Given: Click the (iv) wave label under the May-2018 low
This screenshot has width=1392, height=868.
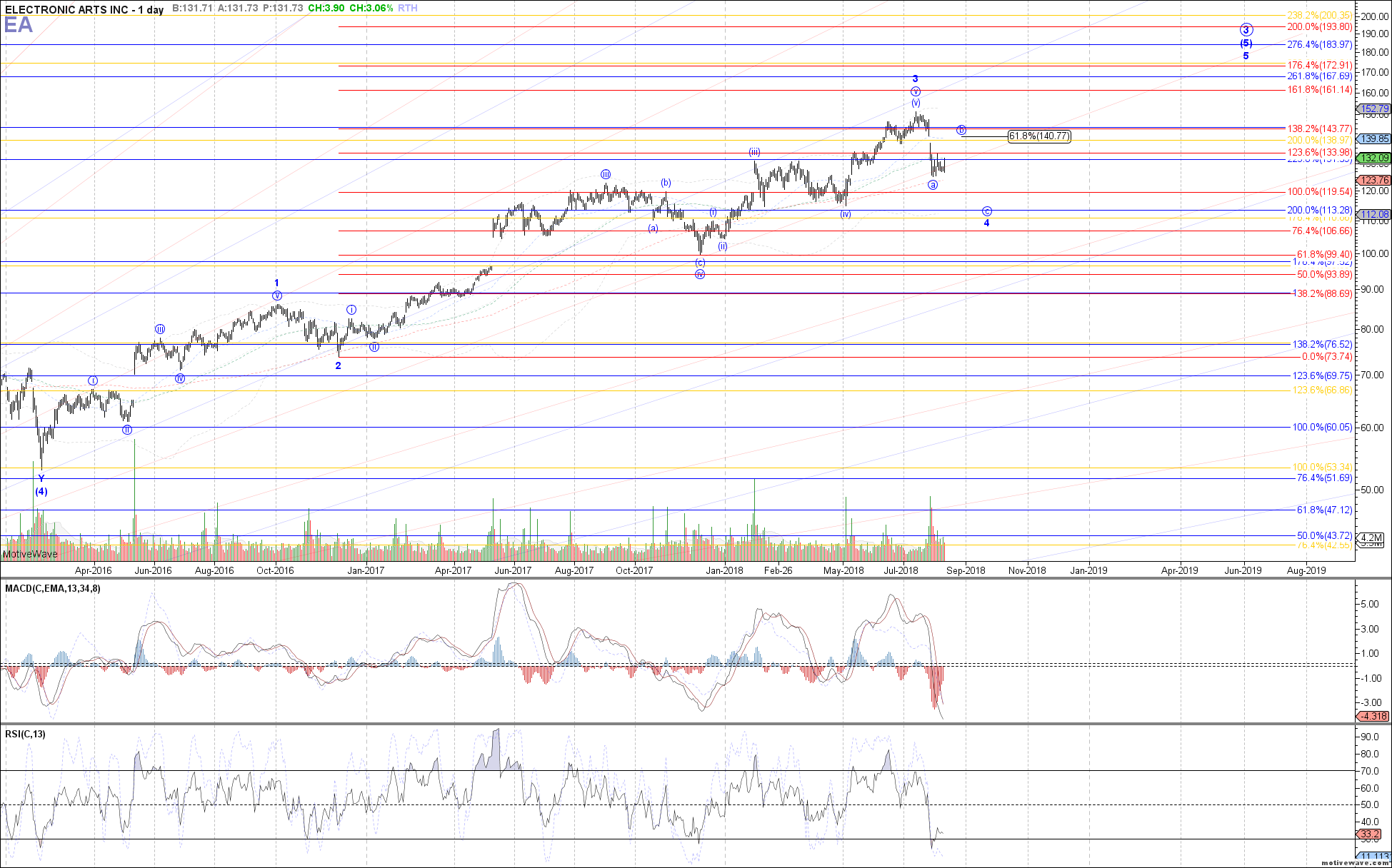Looking at the screenshot, I should pos(846,214).
